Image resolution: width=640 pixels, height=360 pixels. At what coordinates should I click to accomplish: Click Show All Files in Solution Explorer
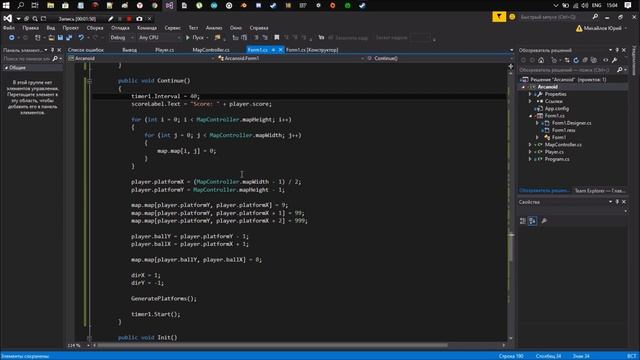(594, 60)
